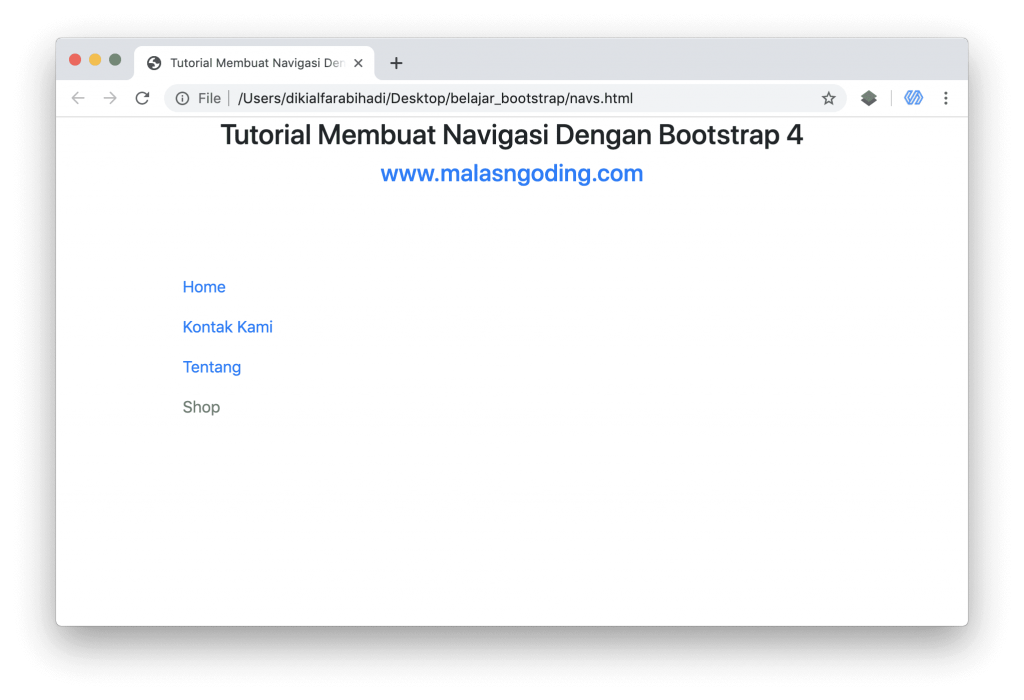Open the Kontak Kami navigation link
The image size is (1024, 700).
point(227,327)
